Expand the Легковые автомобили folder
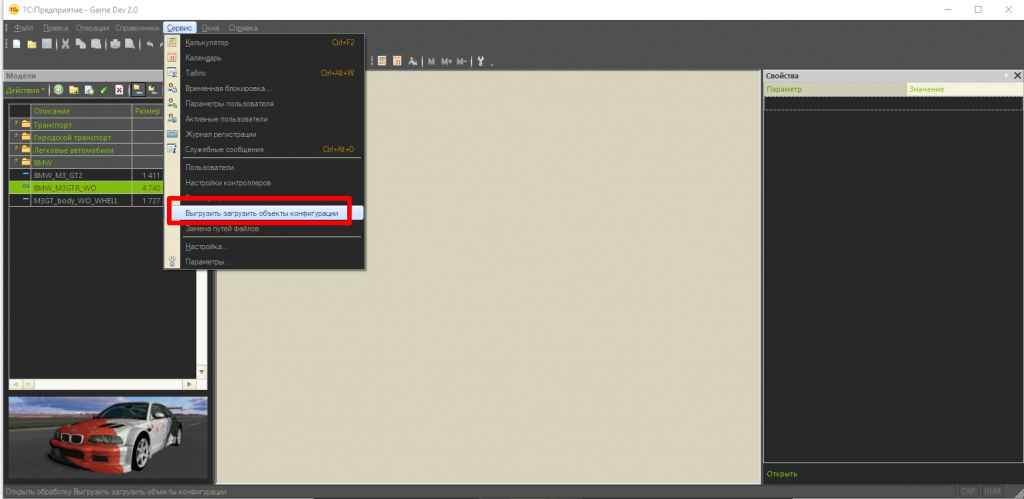The height and width of the screenshot is (499, 1024). (16, 150)
